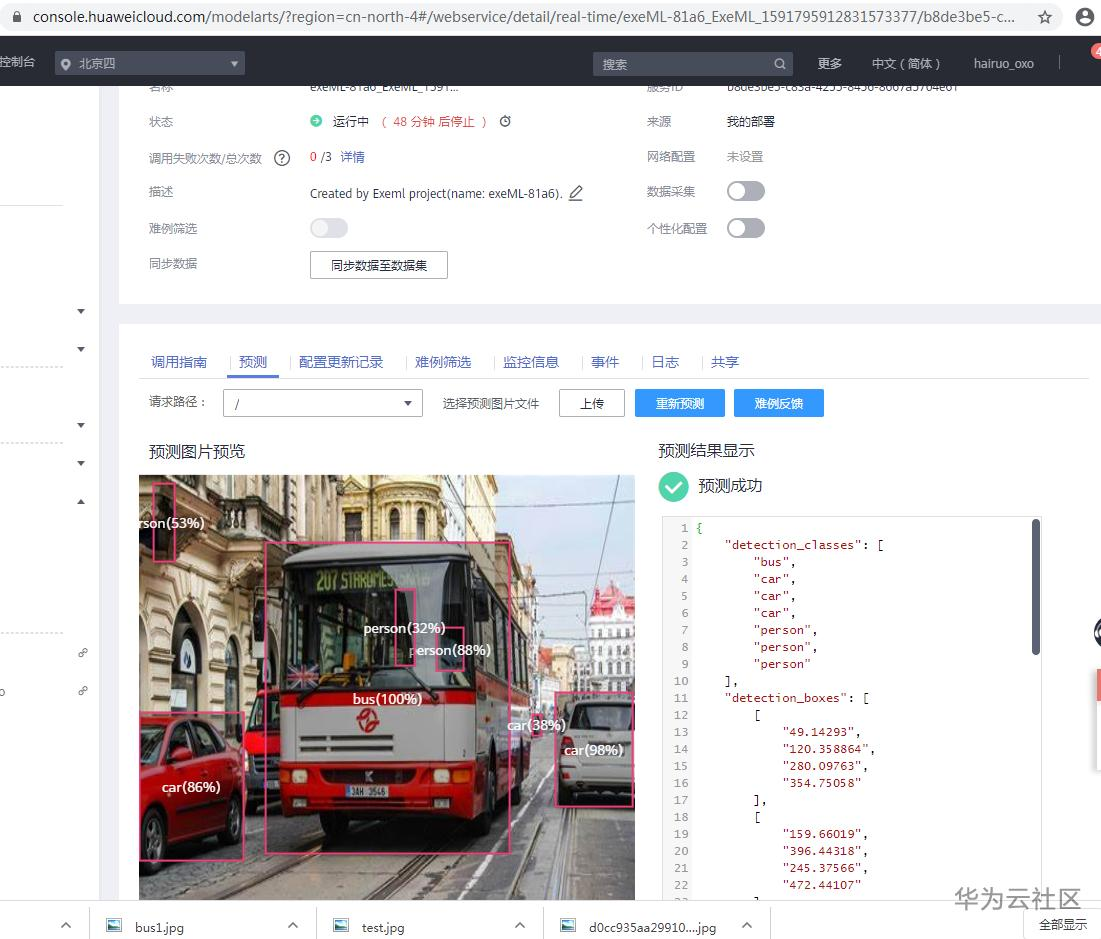Click the green prediction success check icon
Image resolution: width=1101 pixels, height=939 pixels.
pos(673,487)
